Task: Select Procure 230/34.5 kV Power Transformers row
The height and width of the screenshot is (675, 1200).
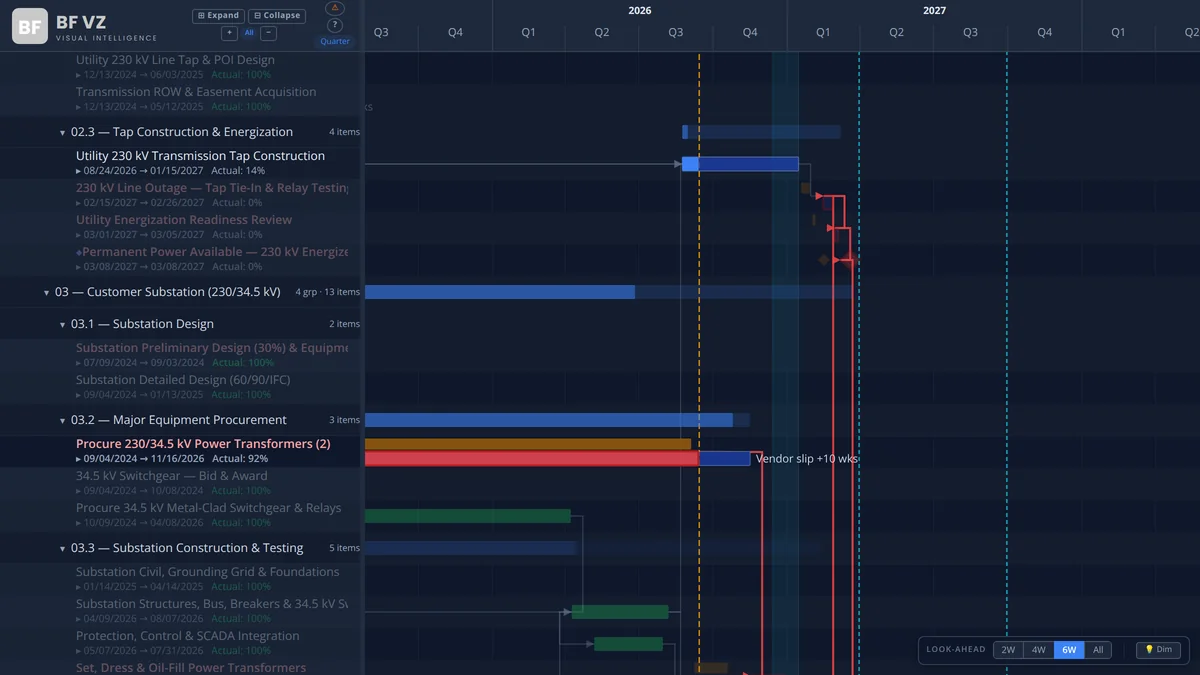Action: 182,452
